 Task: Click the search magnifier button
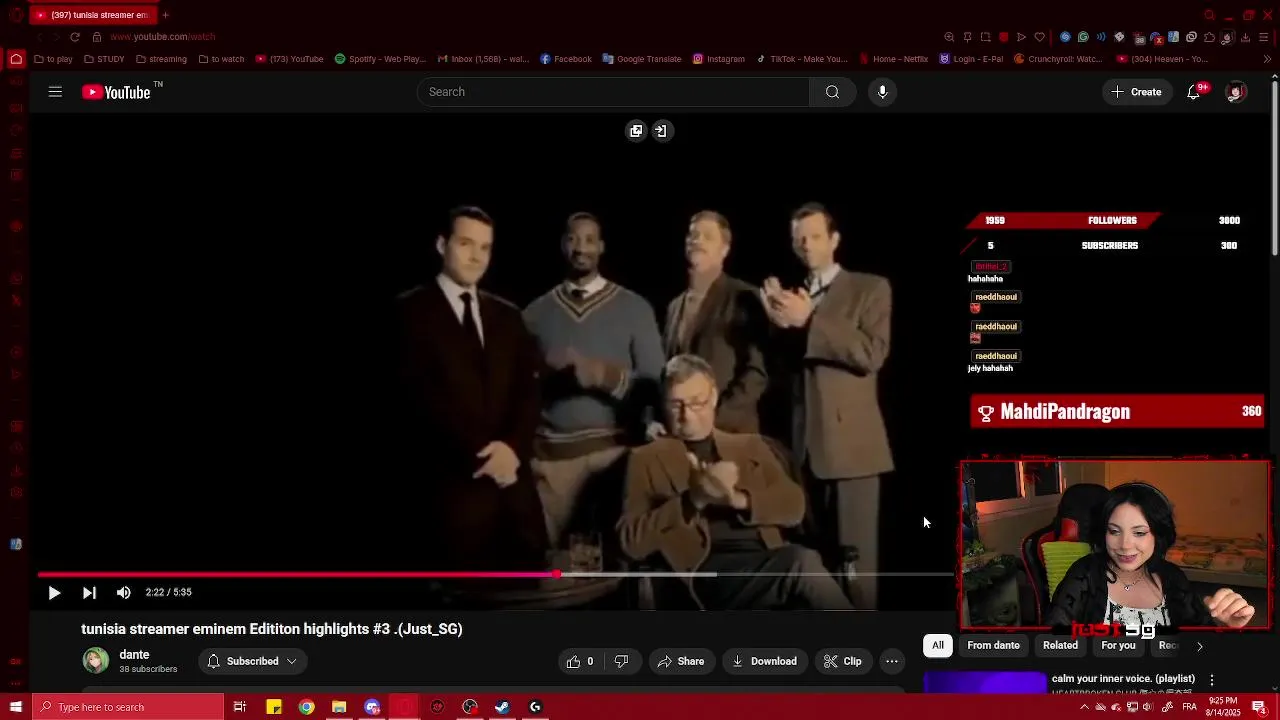(832, 92)
